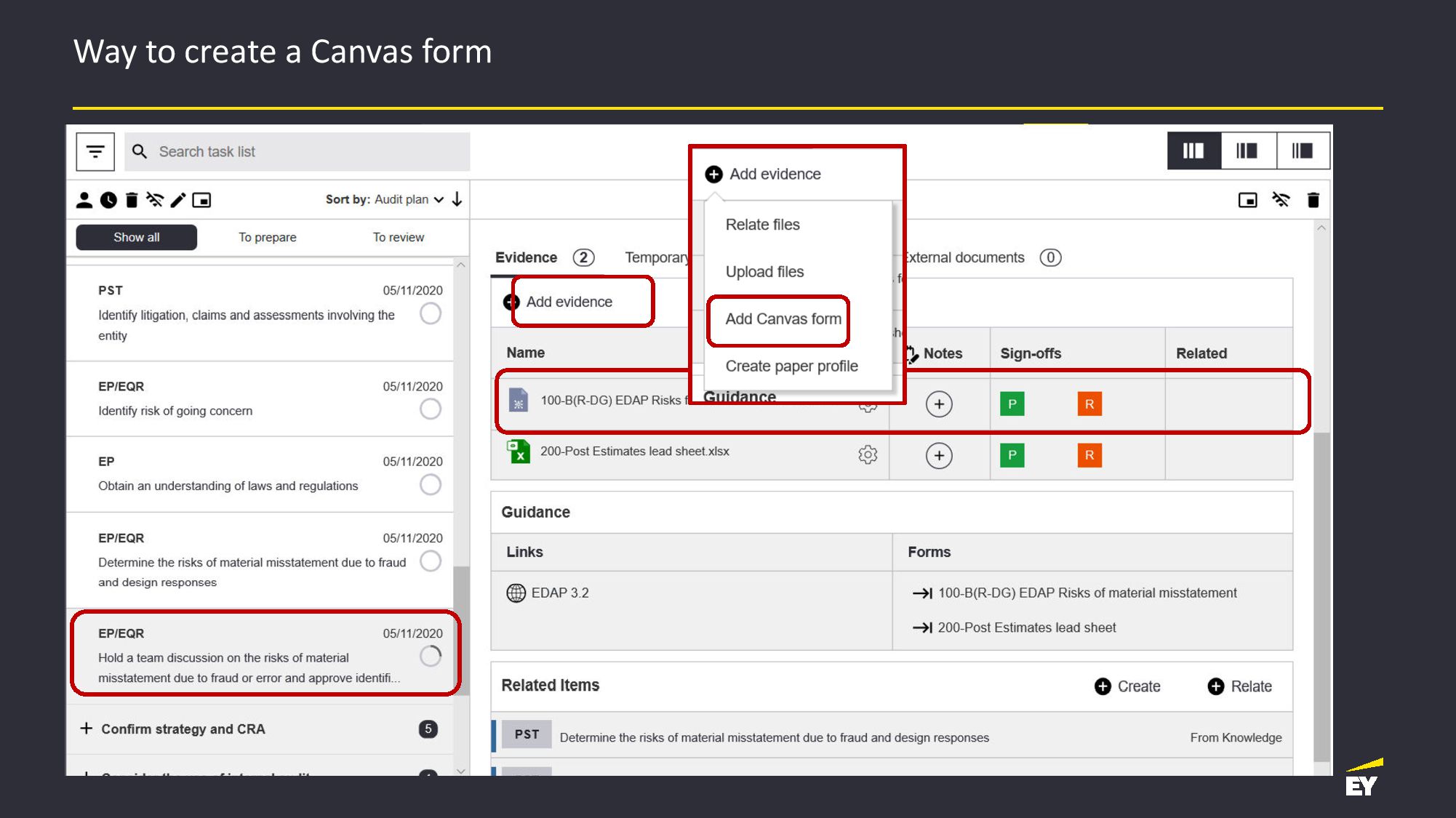Click the count badge 5 on Confirm strategy
Viewport: 1456px width, 818px height.
[428, 729]
